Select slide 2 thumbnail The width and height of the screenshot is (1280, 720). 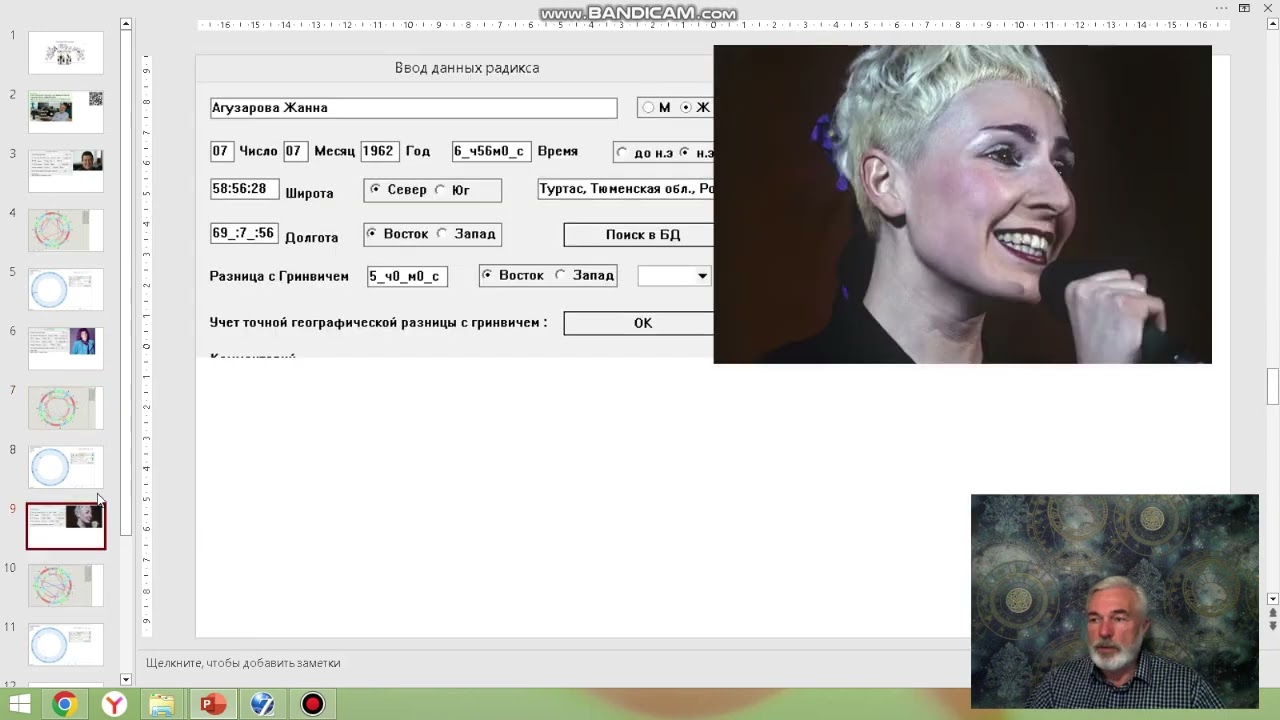click(x=66, y=111)
